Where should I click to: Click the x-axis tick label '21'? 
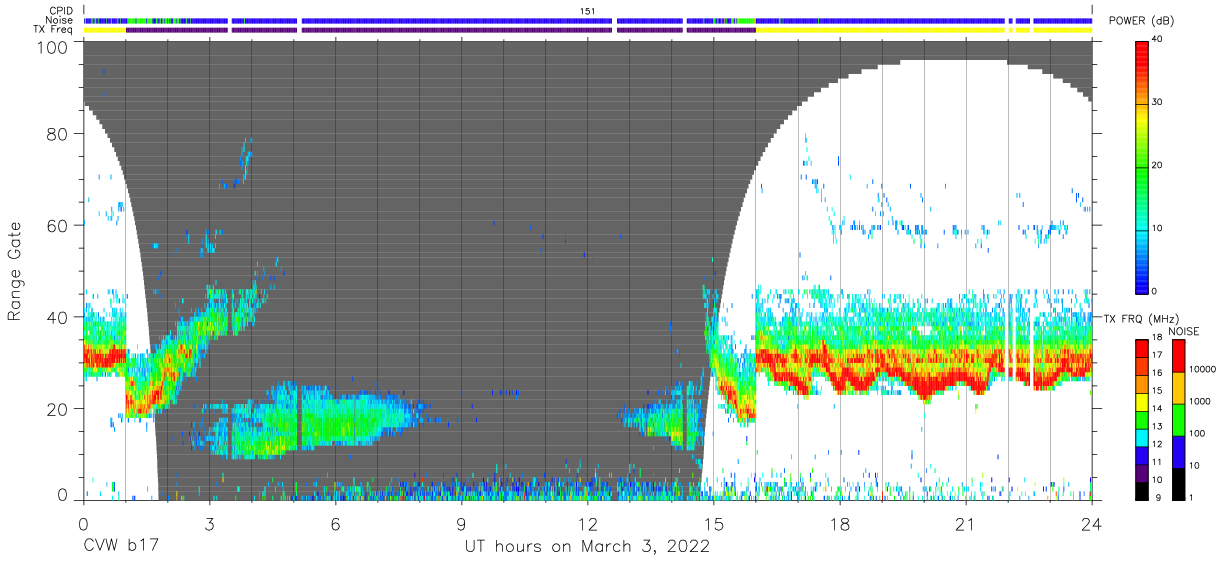pos(965,524)
